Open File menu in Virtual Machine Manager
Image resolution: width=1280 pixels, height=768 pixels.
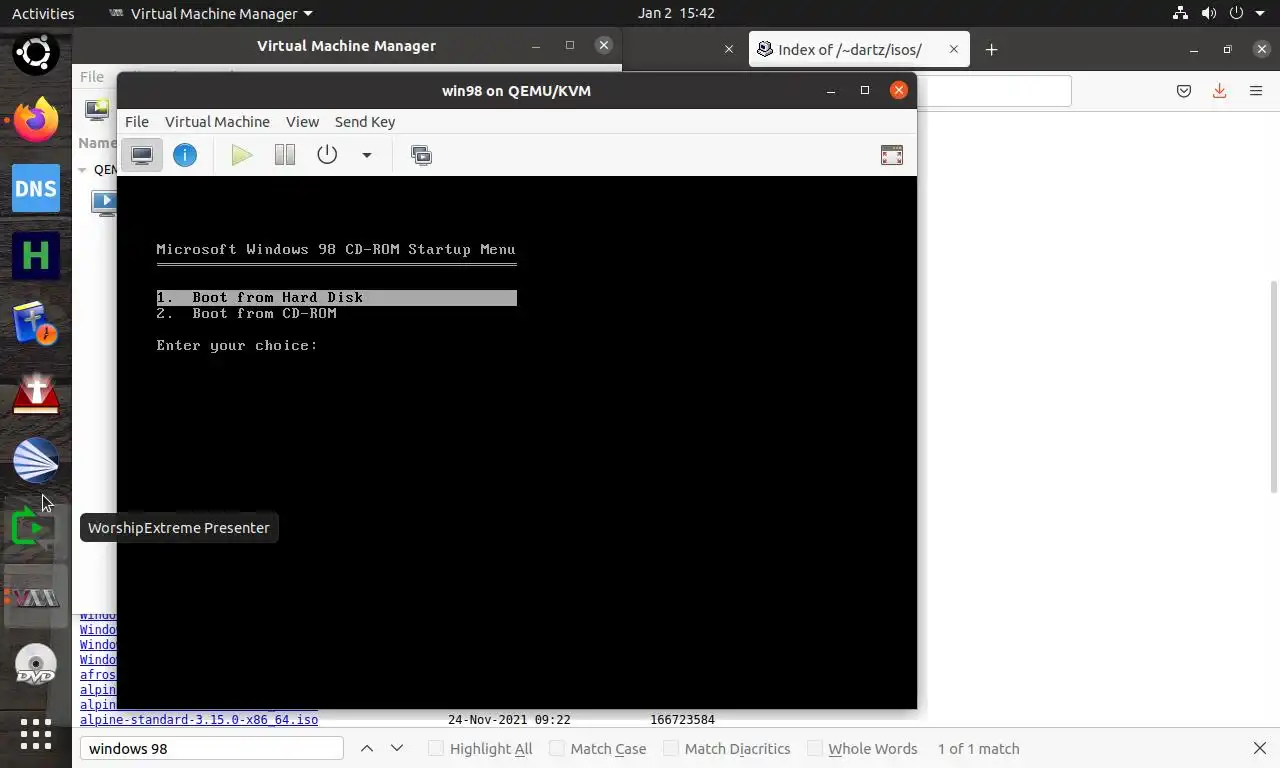point(91,76)
